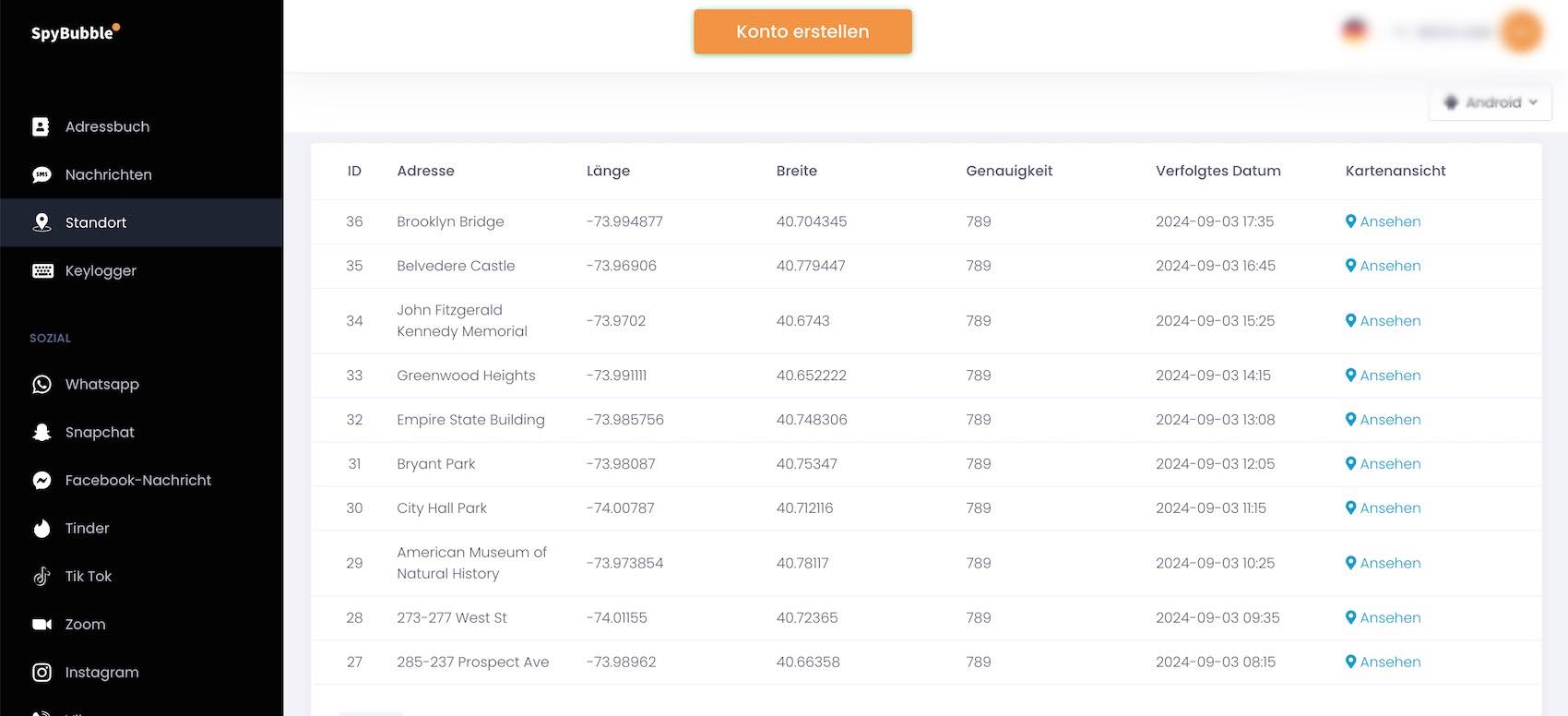
Task: Open the Keylogger section
Action: (x=141, y=270)
